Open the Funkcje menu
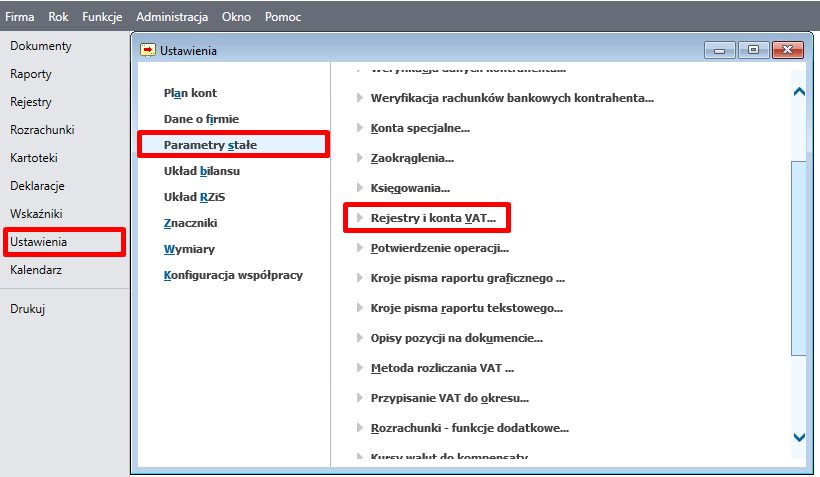 (102, 17)
